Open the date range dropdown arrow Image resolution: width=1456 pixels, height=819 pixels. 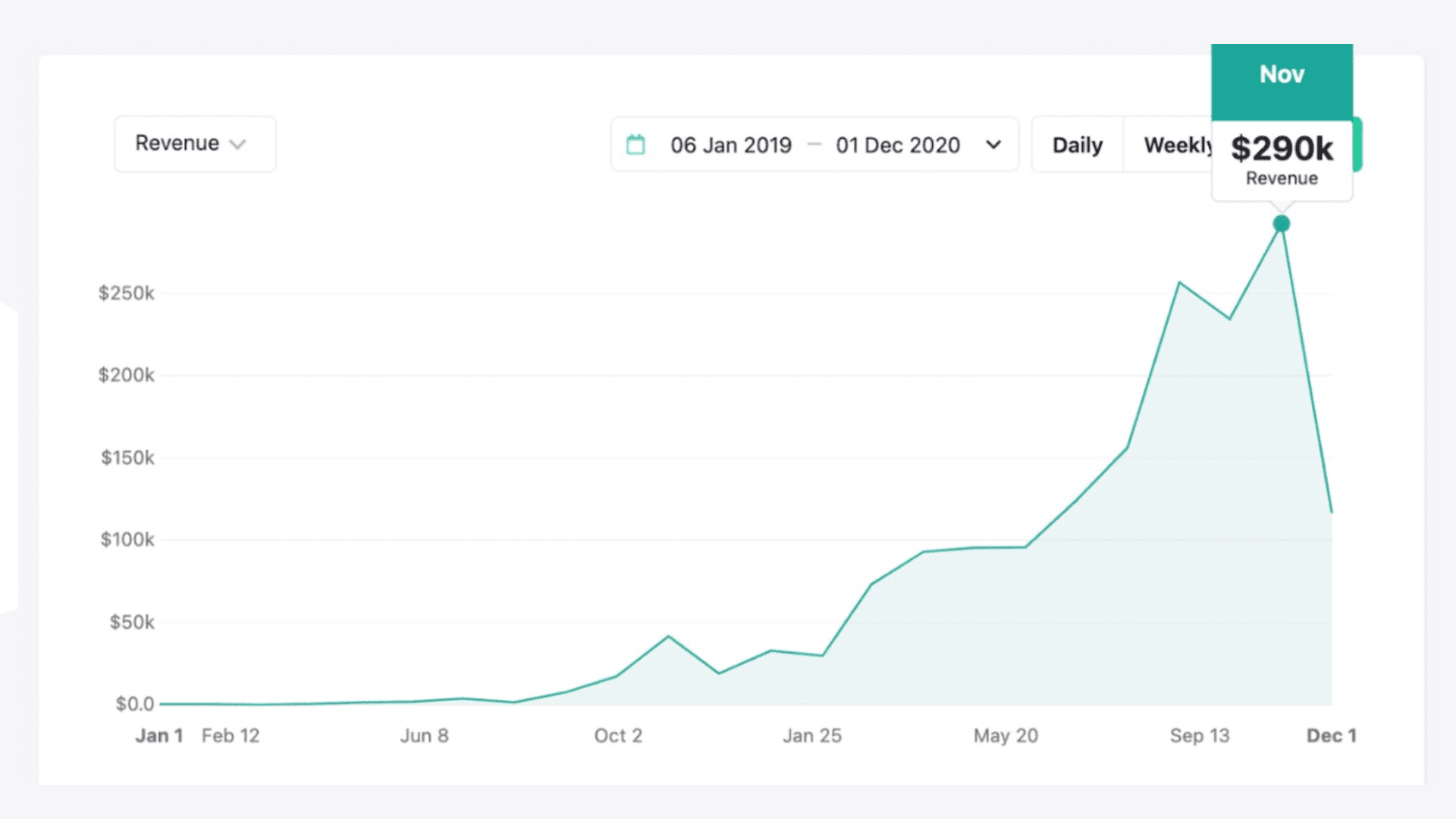(993, 145)
